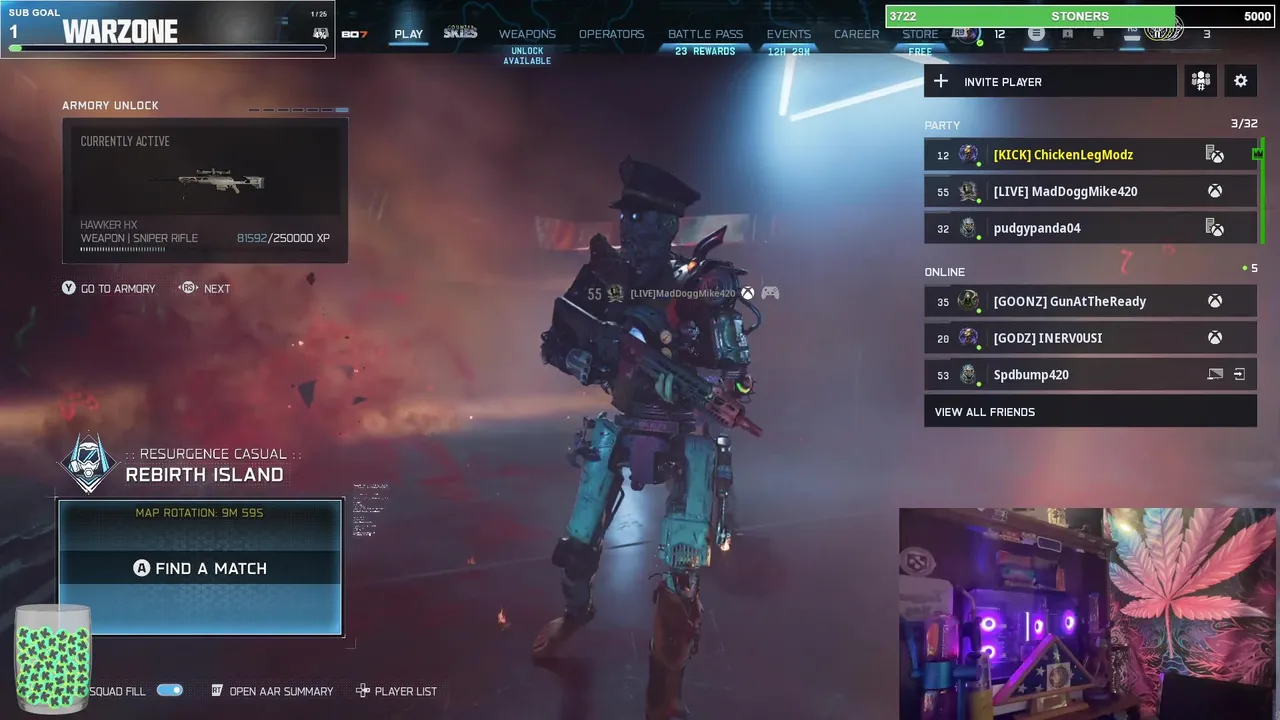Click the BO7 game logo in the top bar
This screenshot has width=1280, height=720.
coord(354,34)
